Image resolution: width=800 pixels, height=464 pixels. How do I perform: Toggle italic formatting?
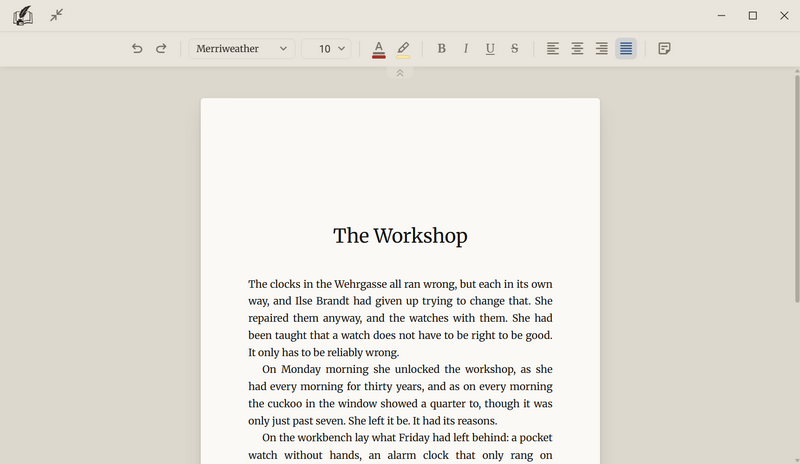pos(466,48)
